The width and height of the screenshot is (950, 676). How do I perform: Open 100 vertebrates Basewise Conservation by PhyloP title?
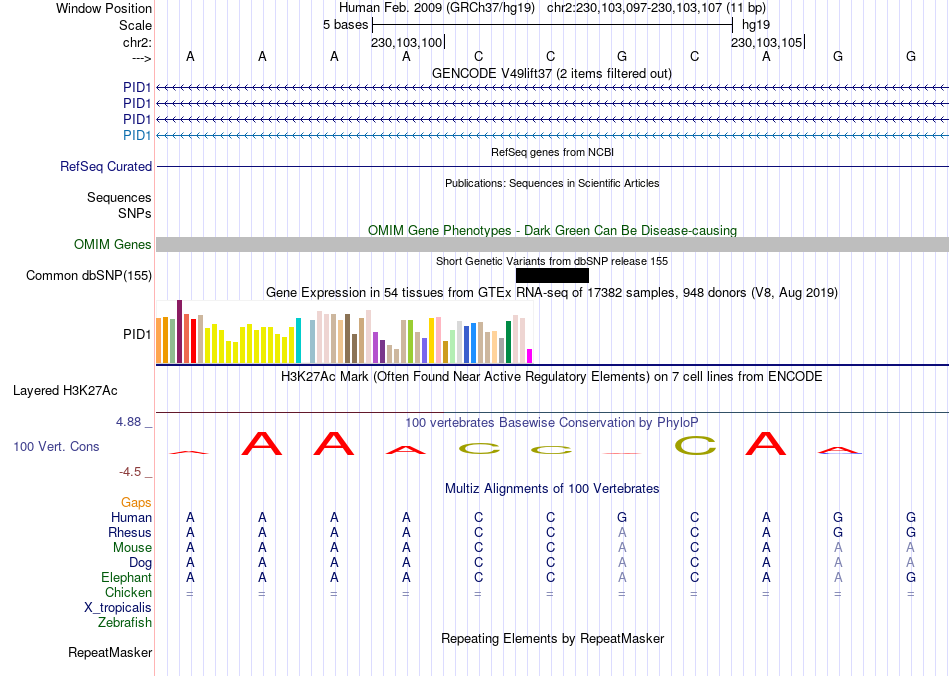click(551, 422)
